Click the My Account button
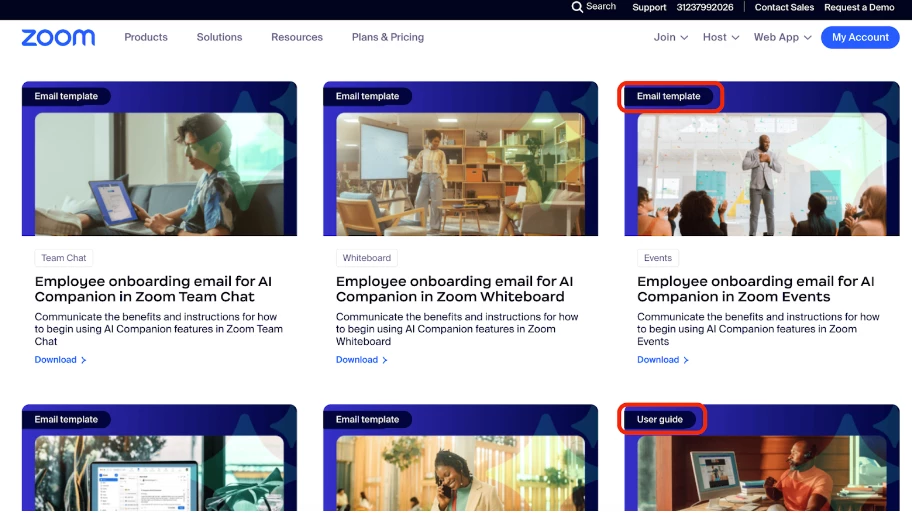The width and height of the screenshot is (912, 519). click(x=860, y=37)
